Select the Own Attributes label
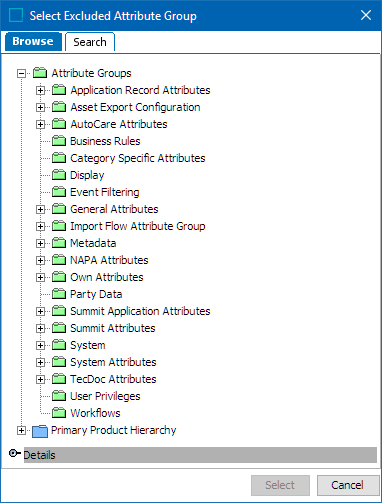The width and height of the screenshot is (382, 503). click(x=107, y=277)
